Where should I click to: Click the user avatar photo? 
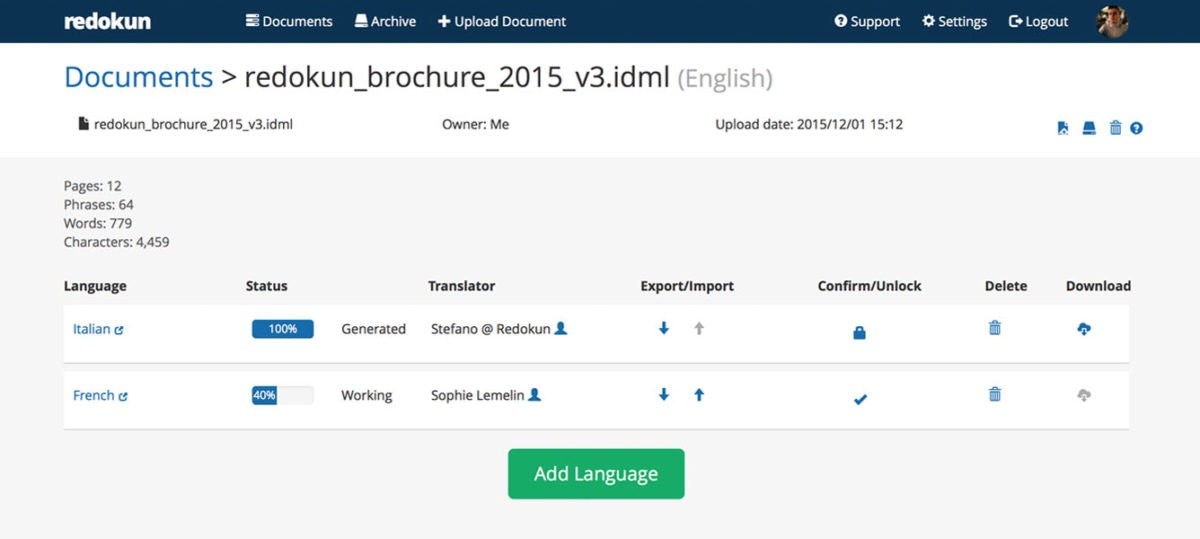[1112, 21]
